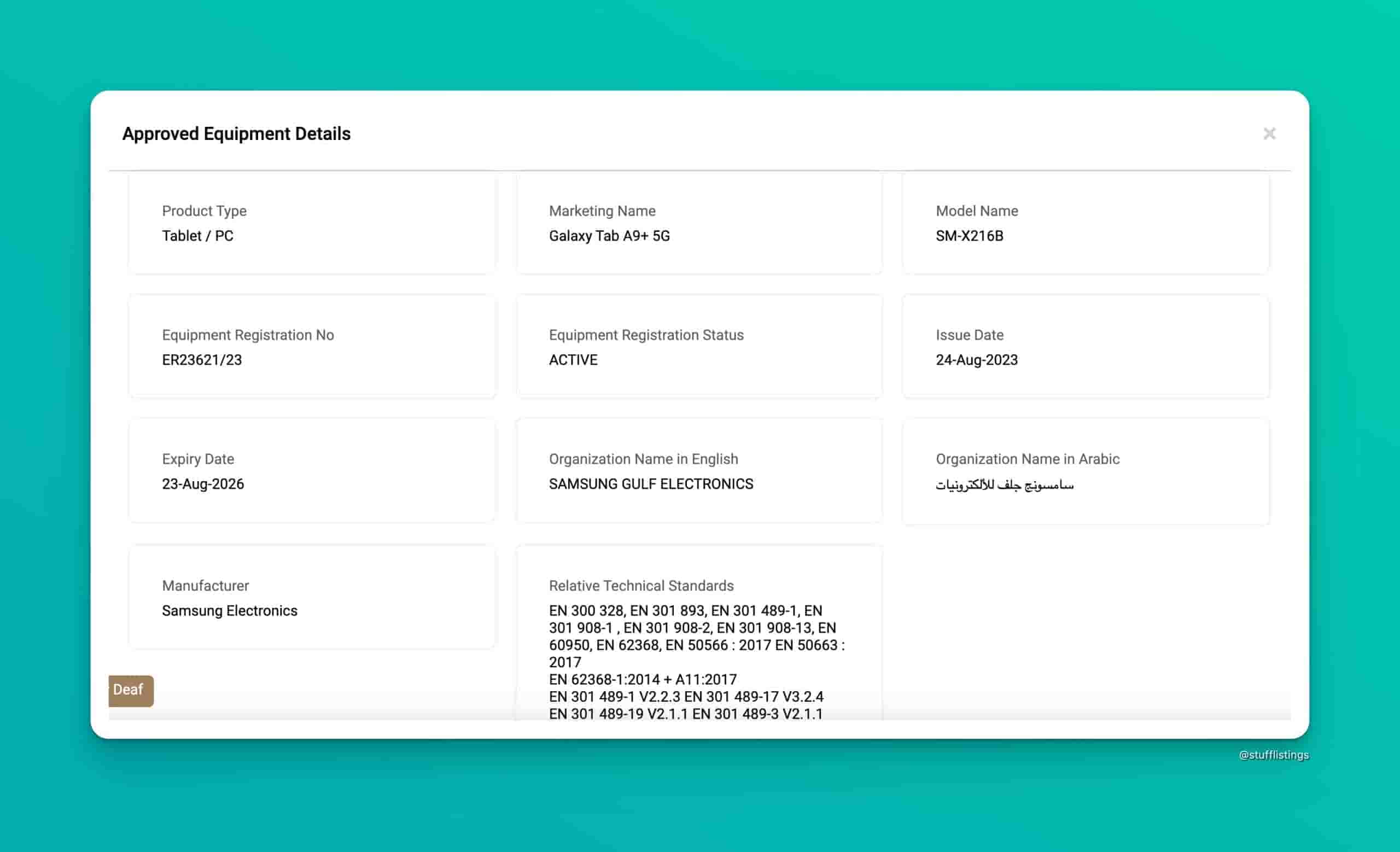
Task: Click the EN 62368-1:2014 + A11:2017 standard line
Action: 642,679
